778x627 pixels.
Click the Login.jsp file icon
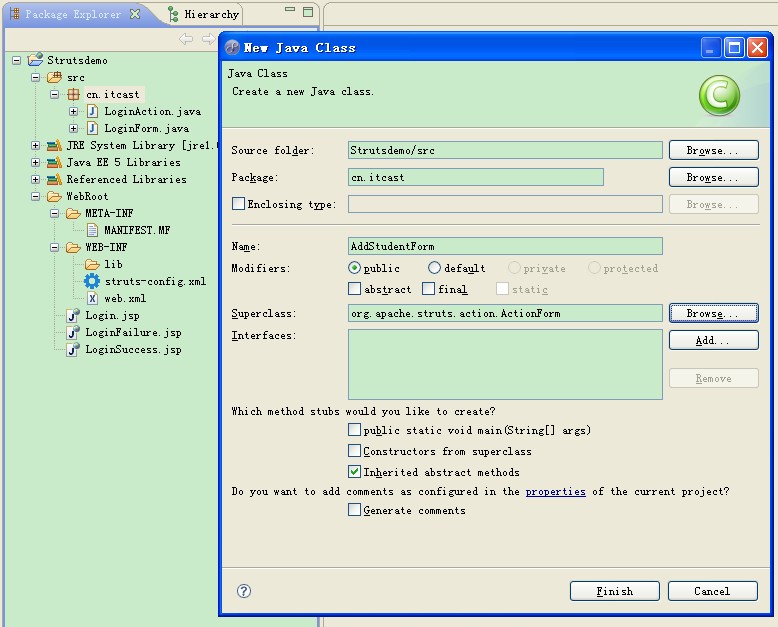pyautogui.click(x=73, y=315)
